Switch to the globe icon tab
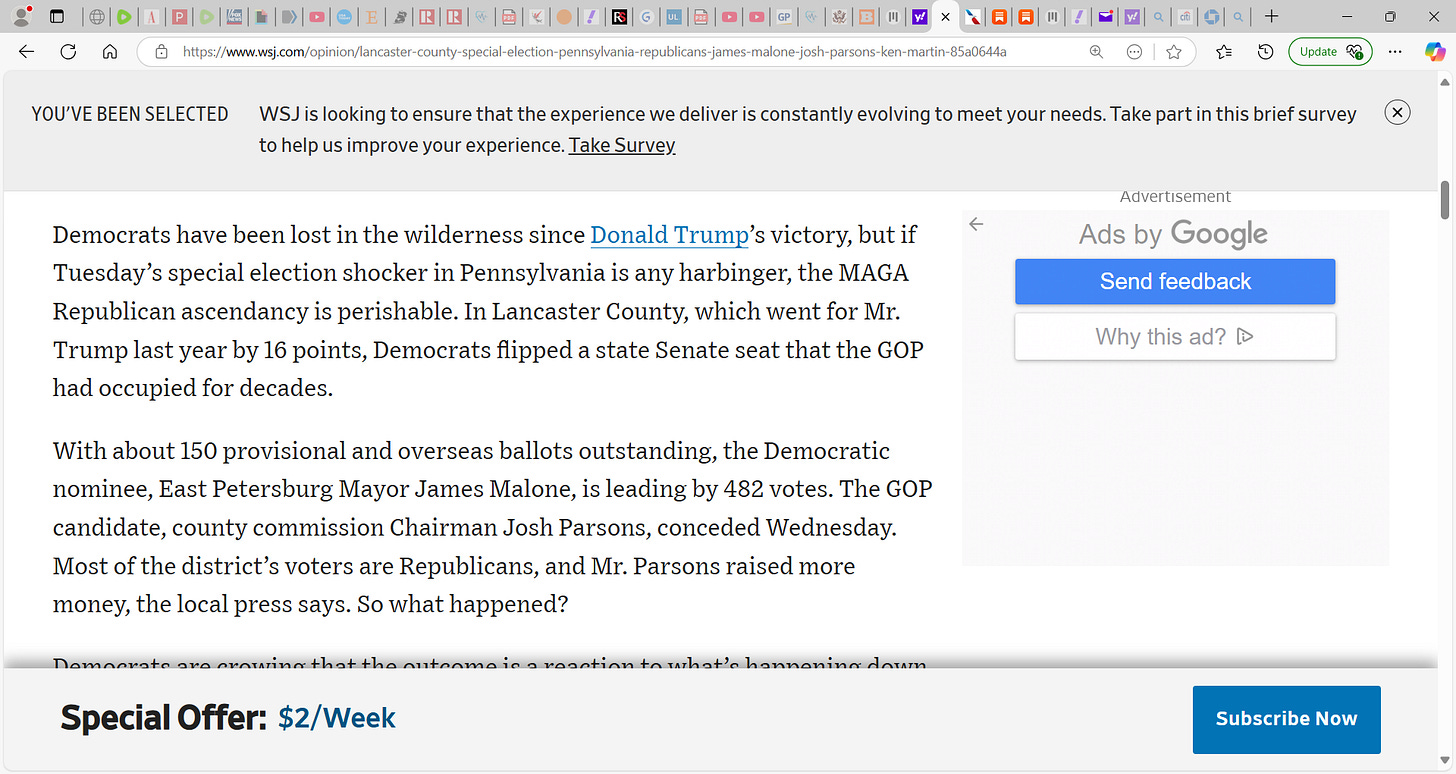The image size is (1456, 774). (x=97, y=17)
